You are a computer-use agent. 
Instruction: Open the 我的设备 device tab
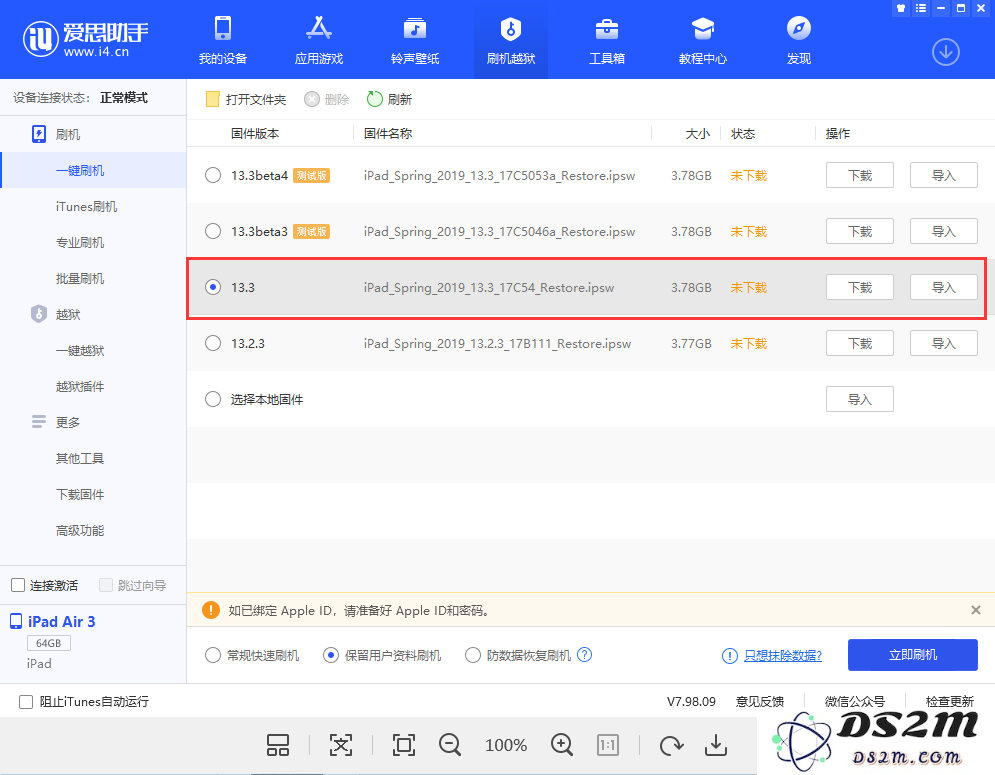pos(223,41)
